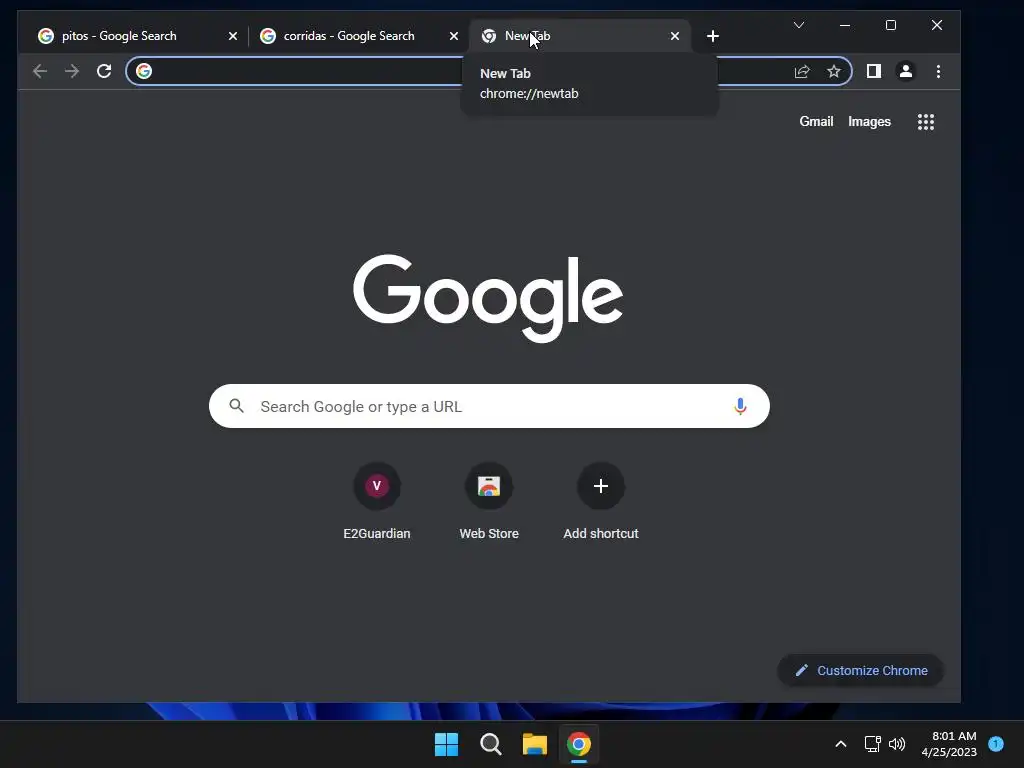1024x768 pixels.
Task: Share this page icon in address bar
Action: coord(802,71)
